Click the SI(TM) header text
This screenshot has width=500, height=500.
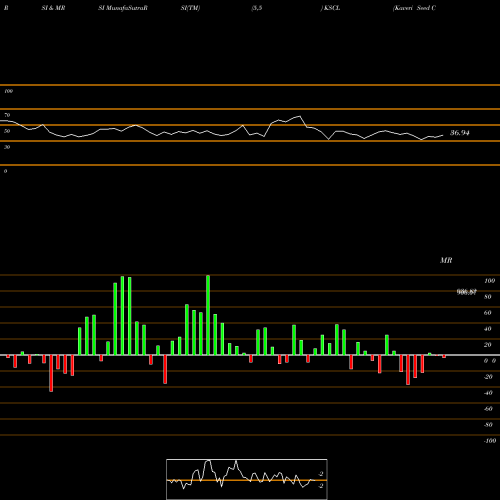190,8
